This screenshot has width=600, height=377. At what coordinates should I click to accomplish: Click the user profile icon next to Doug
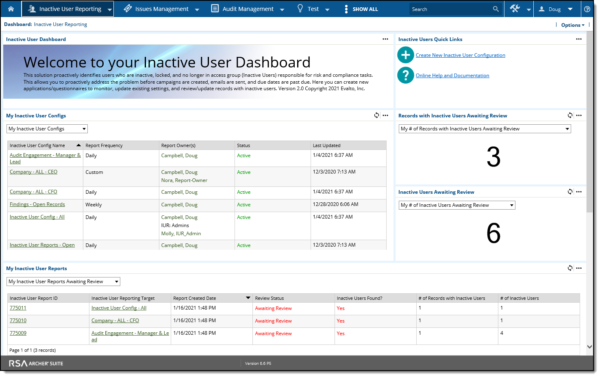[541, 9]
